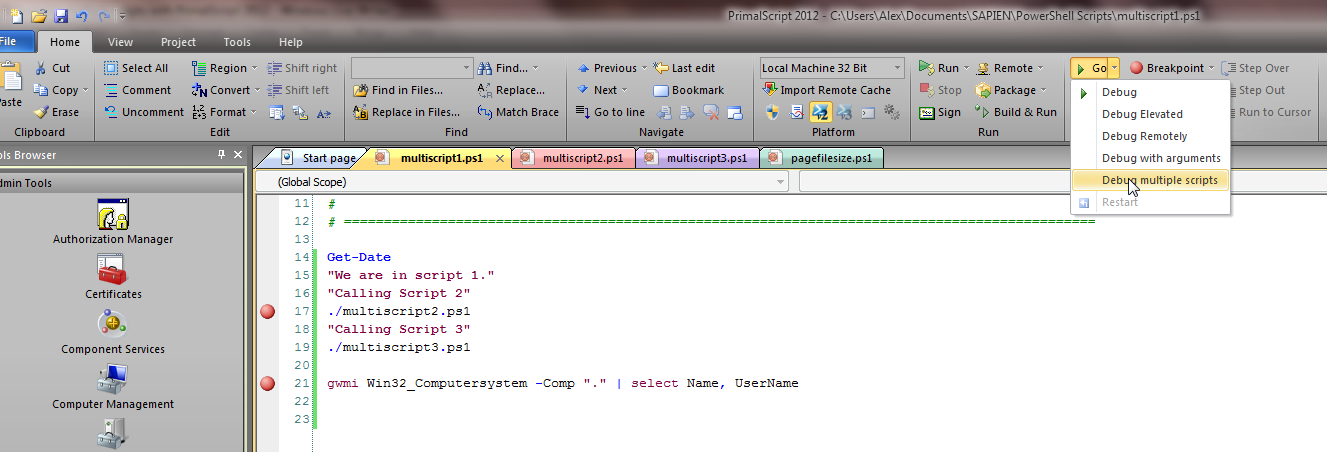
Task: Open the Breakpoint dropdown
Action: coord(1211,68)
